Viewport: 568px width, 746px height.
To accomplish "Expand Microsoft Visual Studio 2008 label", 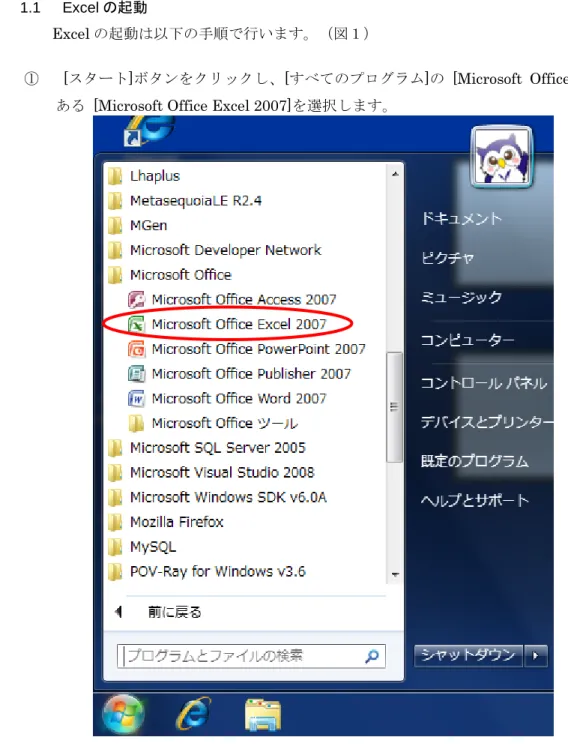I will (222, 473).
